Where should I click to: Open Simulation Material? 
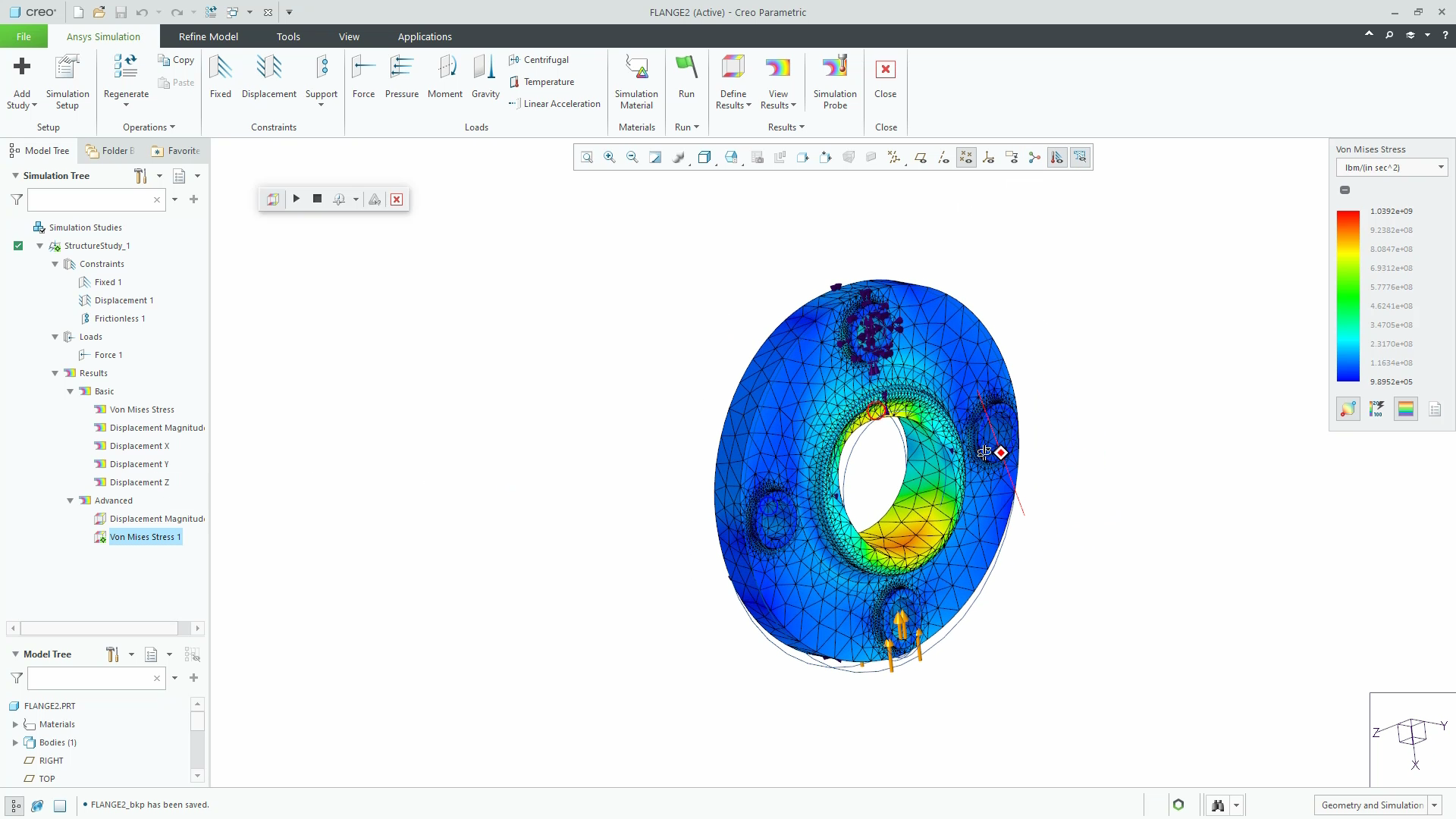point(636,82)
